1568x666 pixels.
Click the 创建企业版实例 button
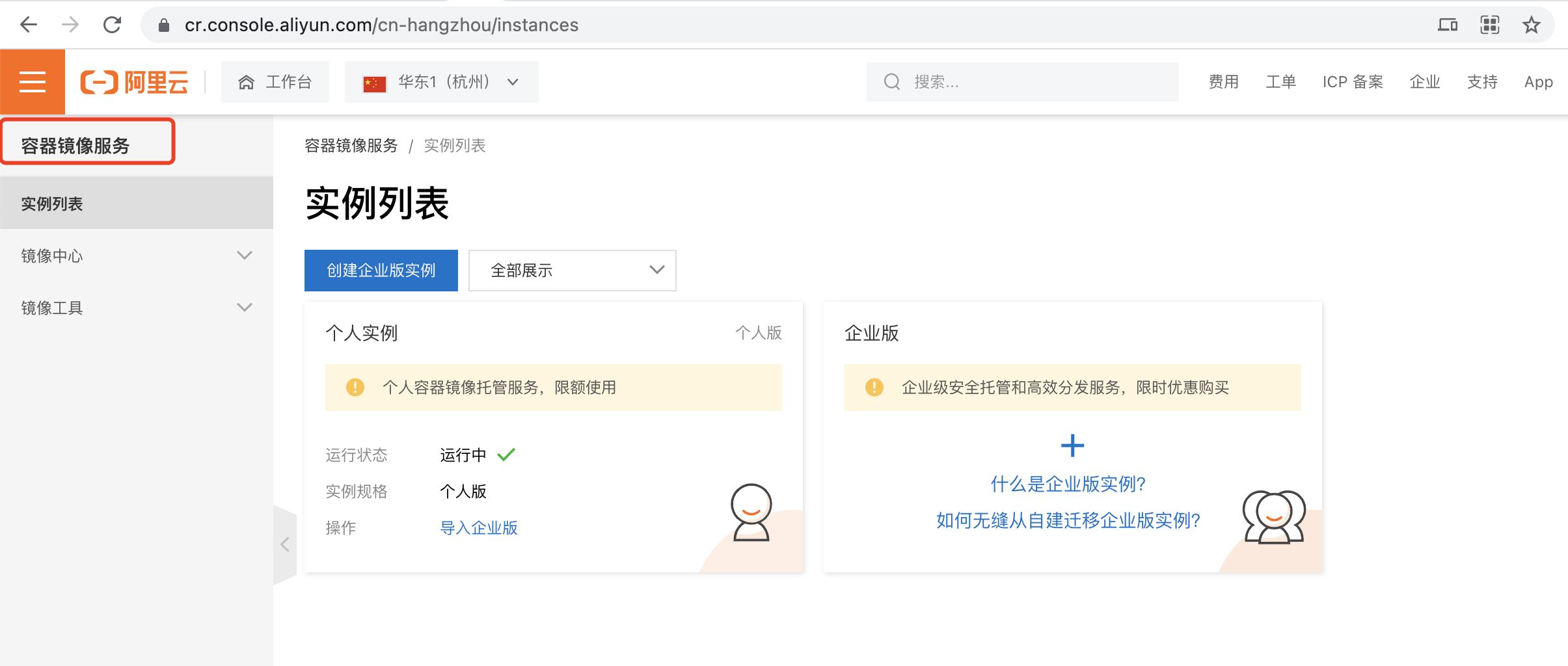(x=381, y=270)
